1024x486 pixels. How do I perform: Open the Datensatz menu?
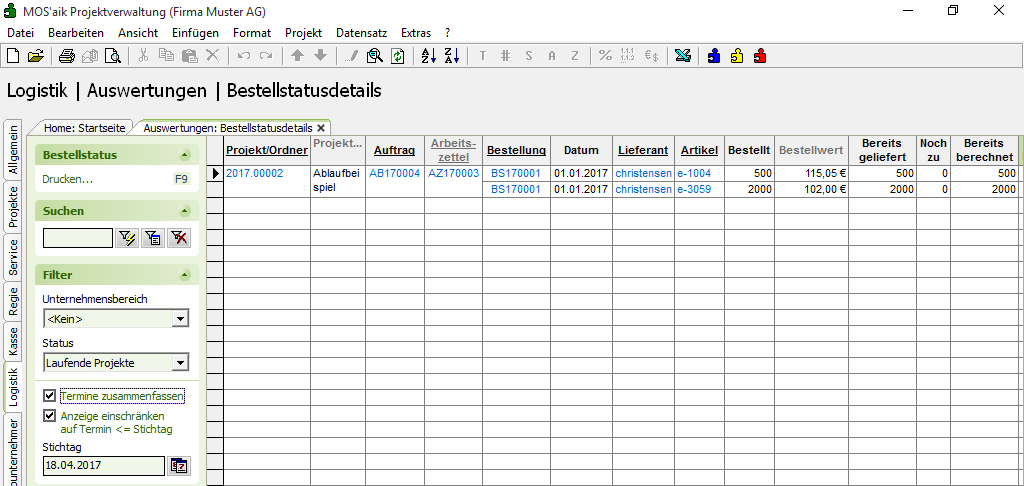tap(362, 33)
